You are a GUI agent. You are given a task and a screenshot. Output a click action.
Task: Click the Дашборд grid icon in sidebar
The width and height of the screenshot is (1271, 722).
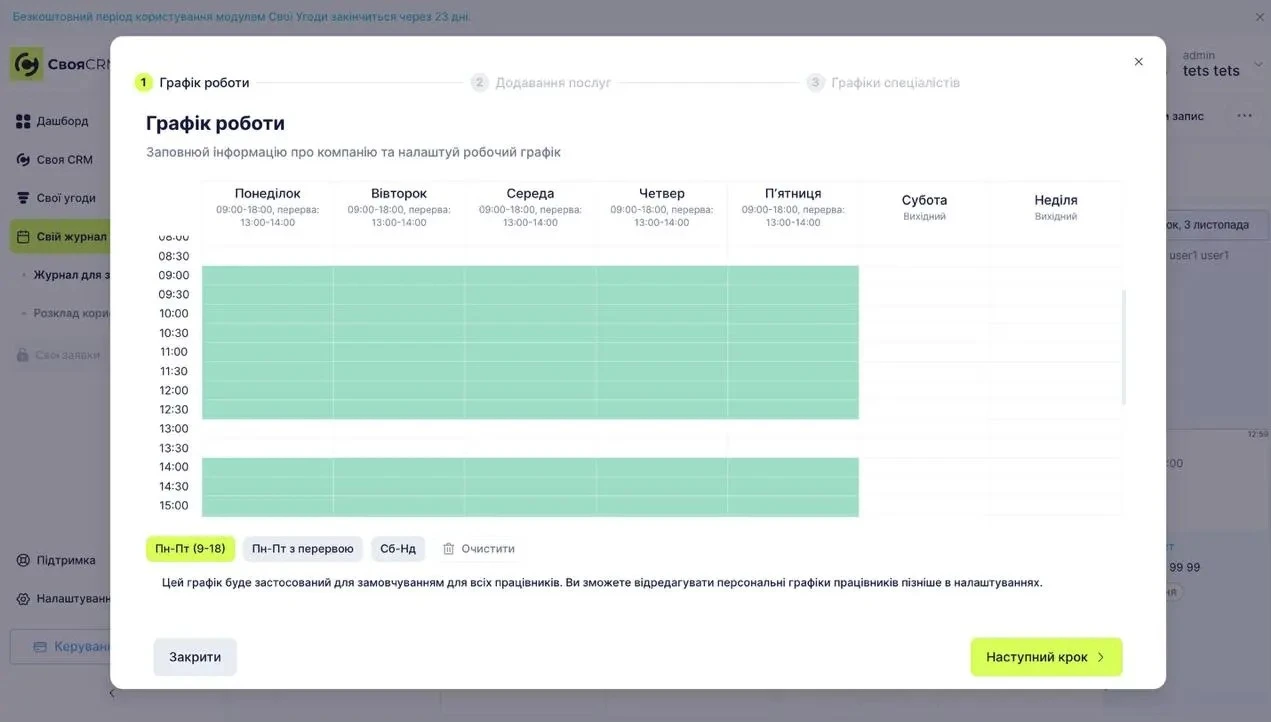pyautogui.click(x=23, y=121)
